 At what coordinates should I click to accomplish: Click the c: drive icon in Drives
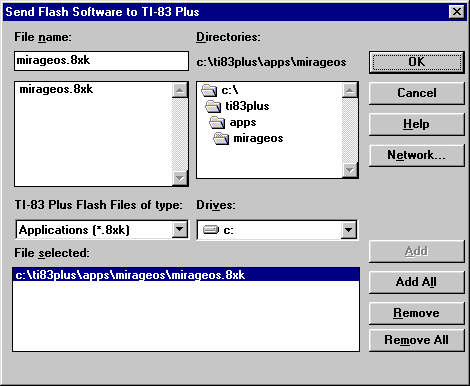click(x=211, y=230)
